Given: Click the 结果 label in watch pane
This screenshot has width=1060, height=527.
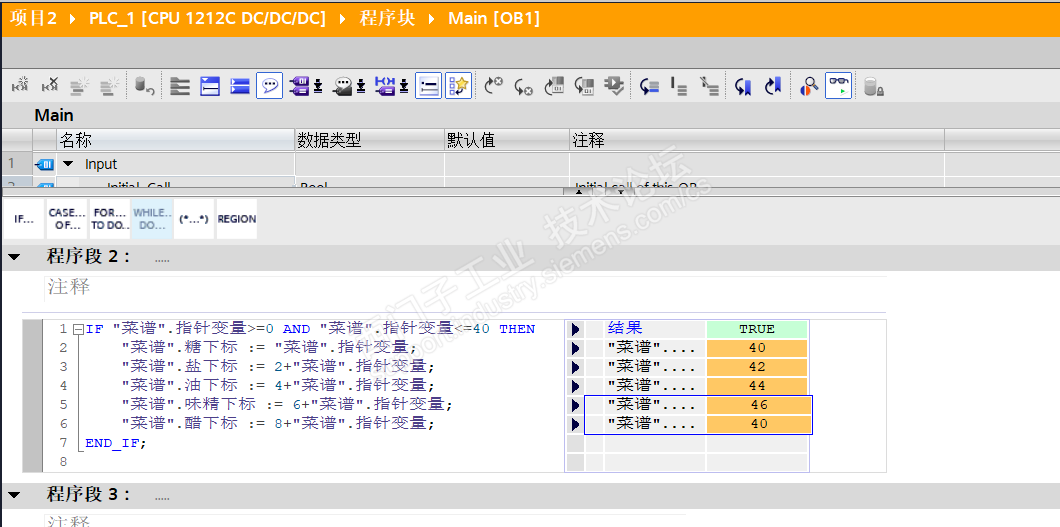Looking at the screenshot, I should [x=625, y=328].
